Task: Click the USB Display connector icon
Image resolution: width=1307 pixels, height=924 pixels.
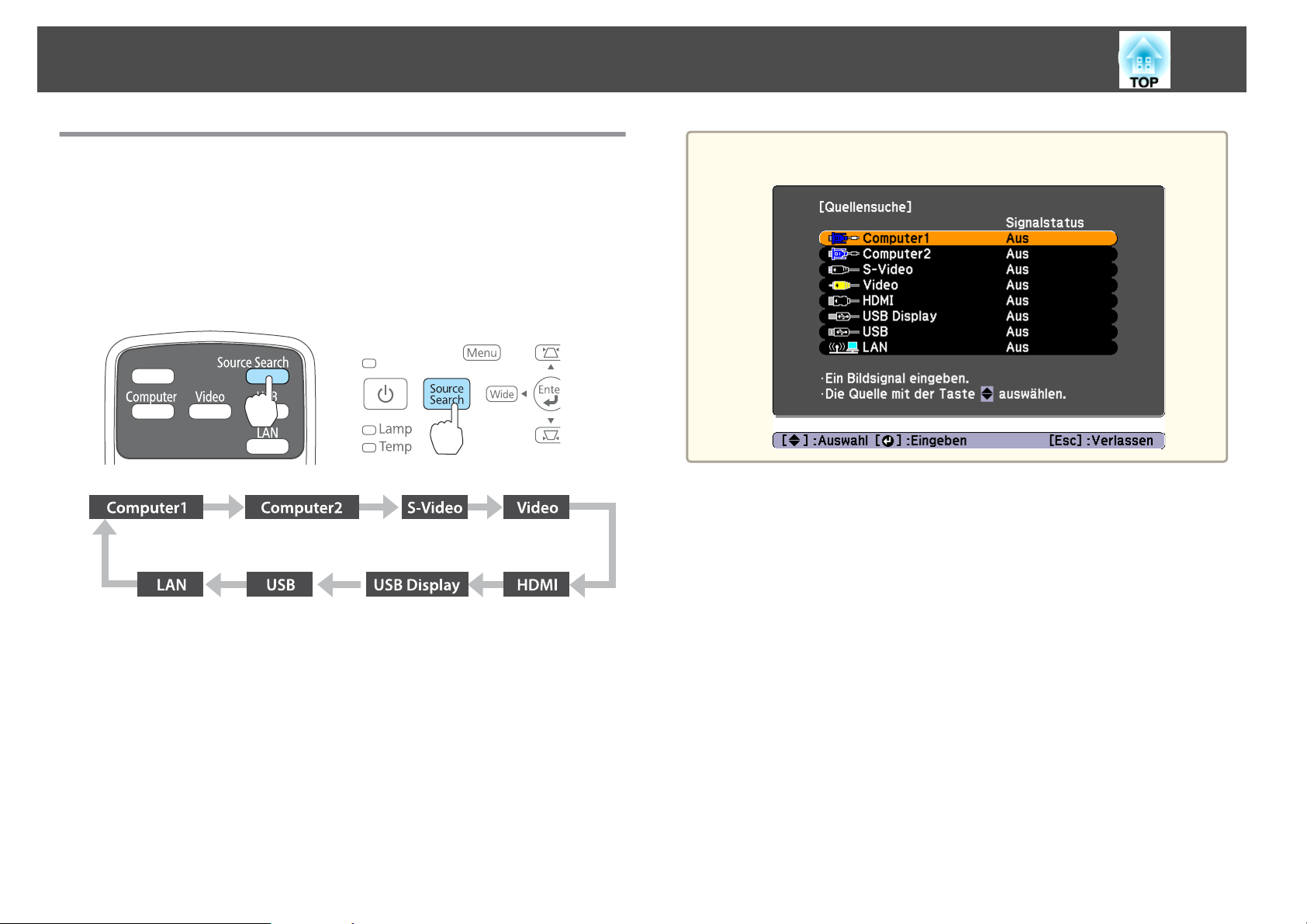Action: pyautogui.click(x=843, y=316)
